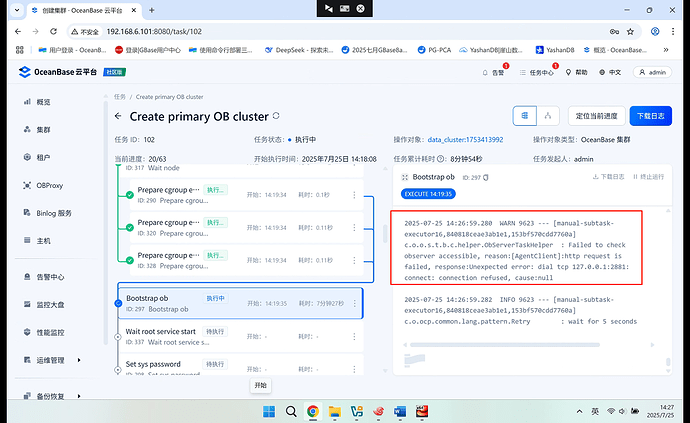690x423 pixels.
Task: Open Chrome profile icon
Action: (x=655, y=32)
